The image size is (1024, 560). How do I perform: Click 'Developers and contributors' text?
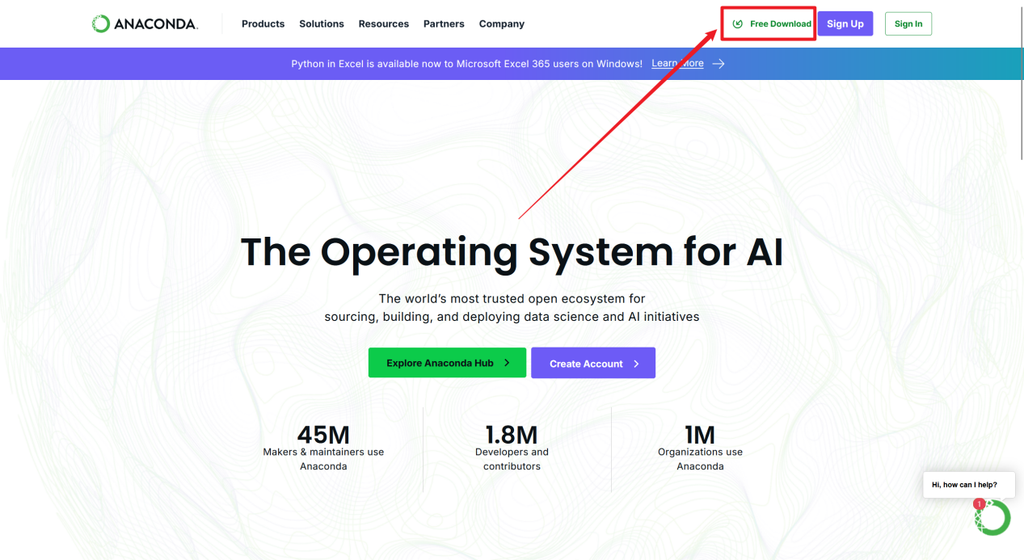click(x=512, y=459)
